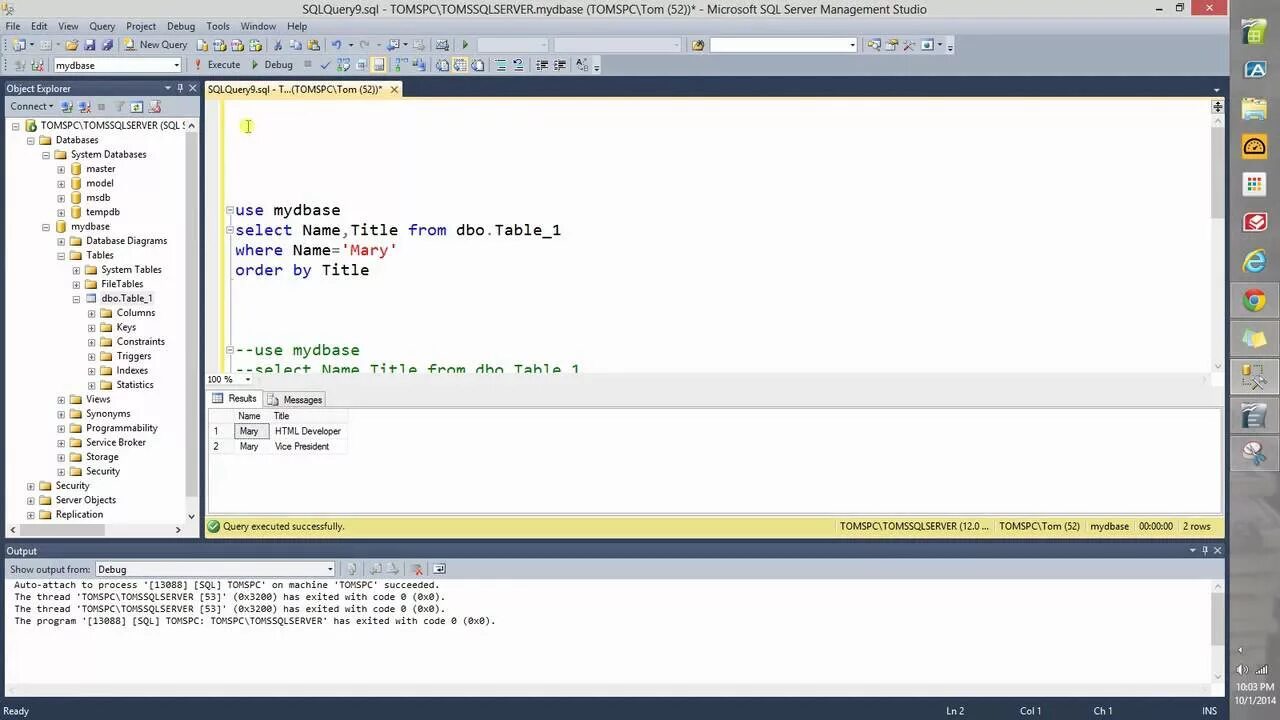
Task: Toggle Results to Grid mode button
Action: click(x=459, y=65)
